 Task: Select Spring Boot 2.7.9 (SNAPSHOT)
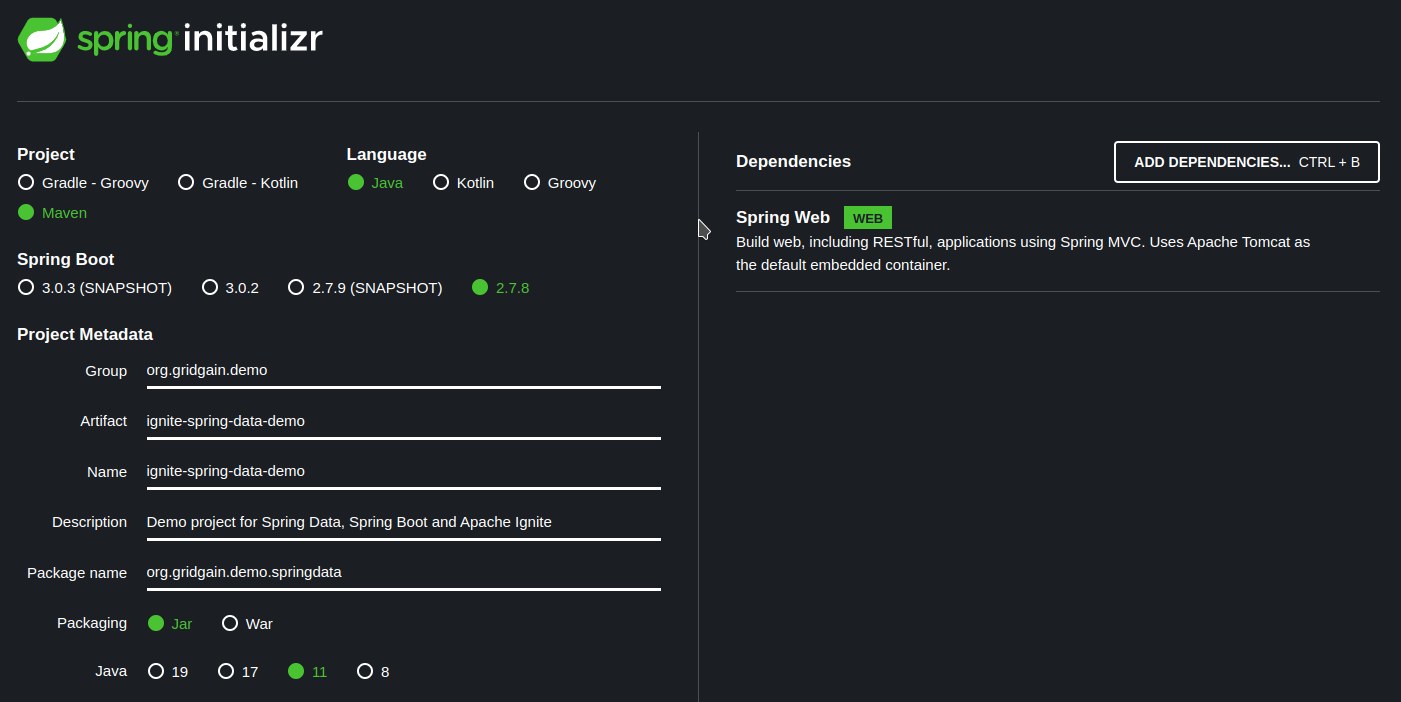pyautogui.click(x=365, y=288)
